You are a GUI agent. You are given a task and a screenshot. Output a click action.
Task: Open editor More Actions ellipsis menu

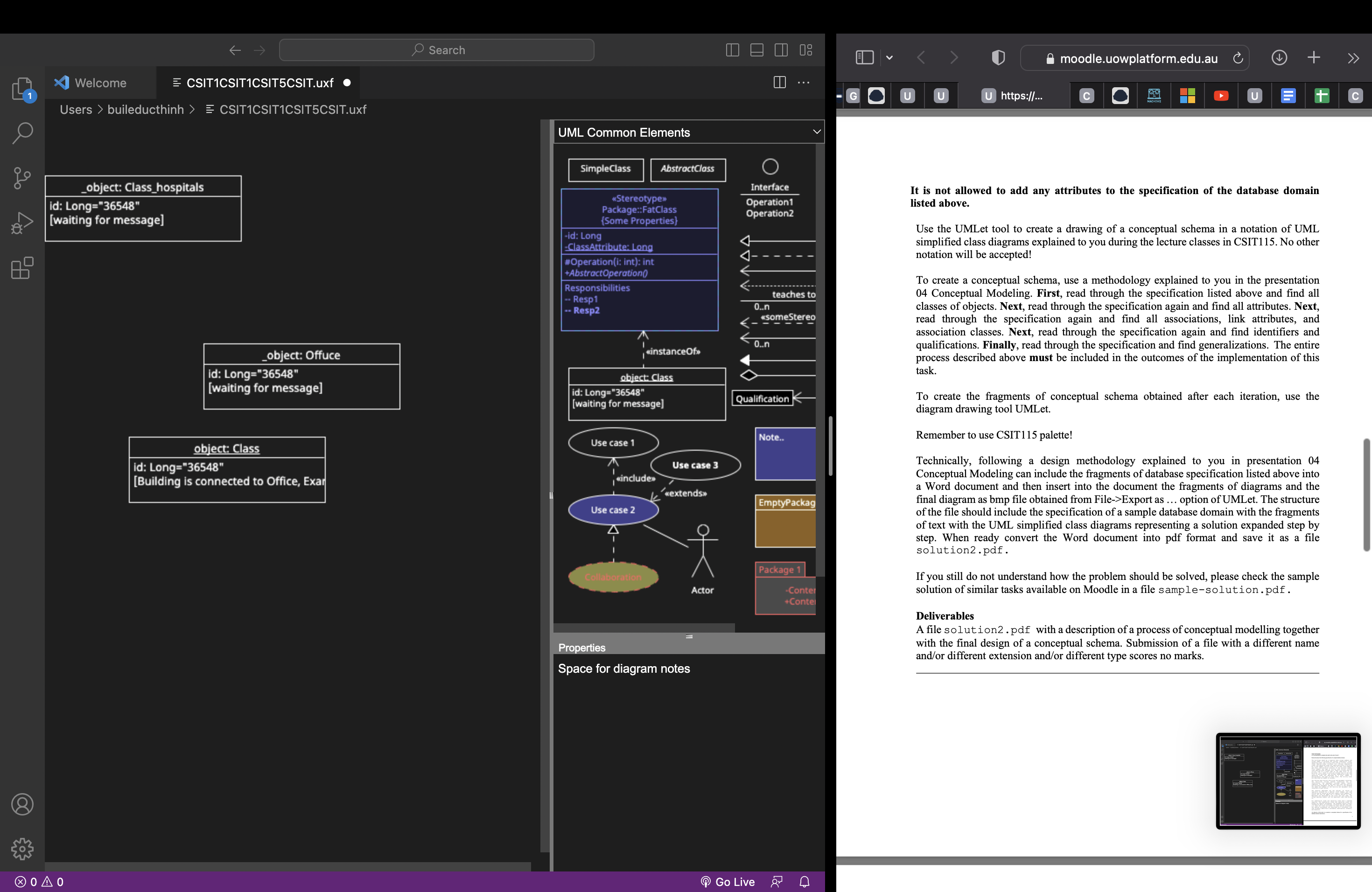803,83
